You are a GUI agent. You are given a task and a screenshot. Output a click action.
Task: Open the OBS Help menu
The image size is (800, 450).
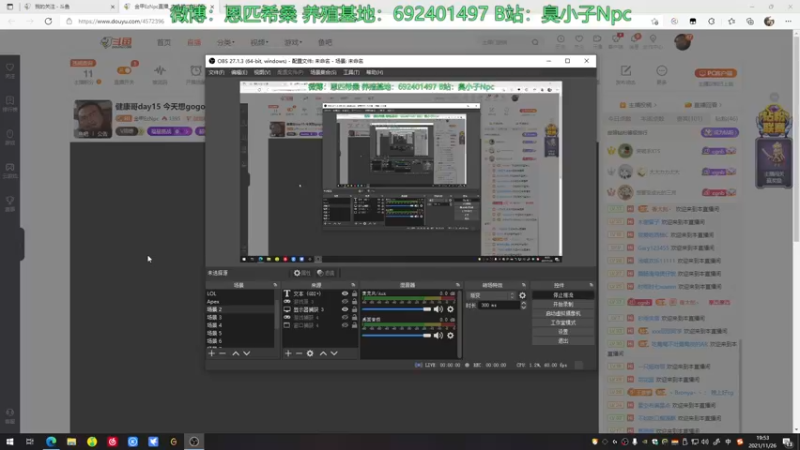point(374,72)
